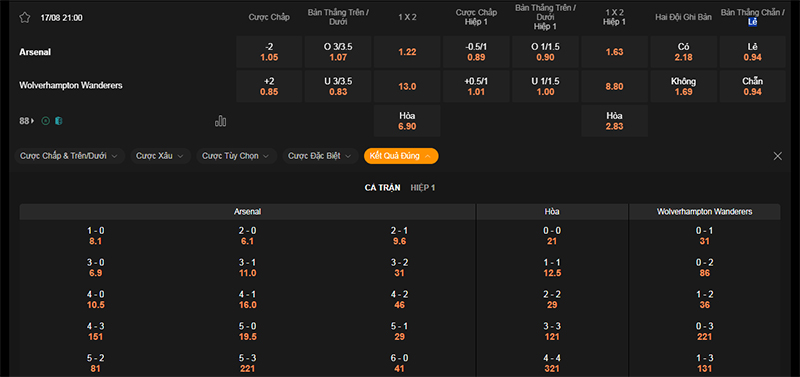Pick Arsenal 1X2 odds 1.22
This screenshot has width=800, height=377.
pyautogui.click(x=407, y=52)
